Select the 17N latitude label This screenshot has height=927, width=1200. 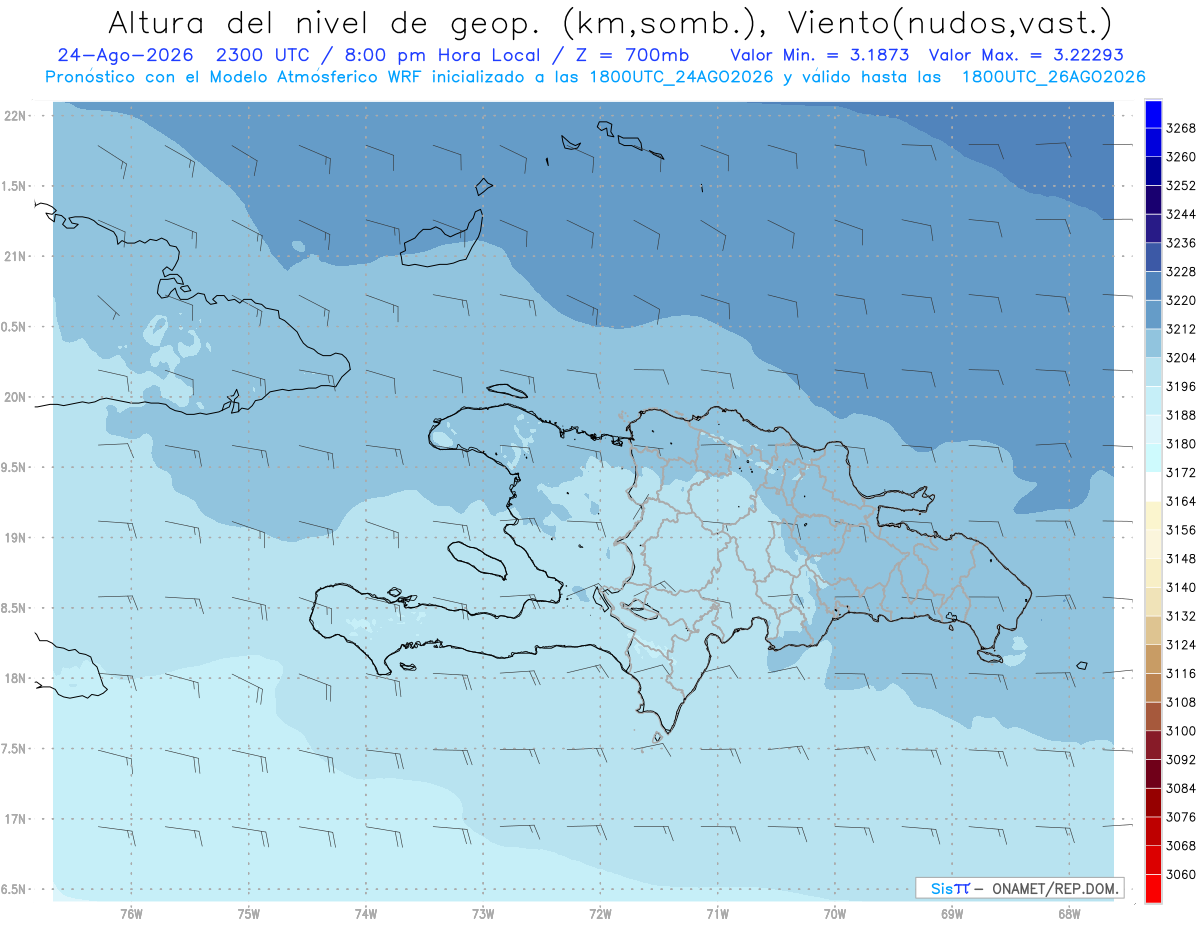point(15,819)
